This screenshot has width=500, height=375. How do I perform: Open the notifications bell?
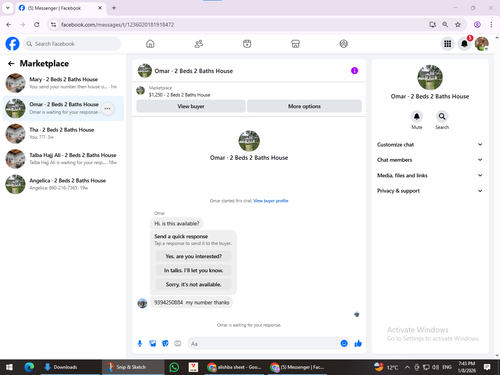click(464, 44)
